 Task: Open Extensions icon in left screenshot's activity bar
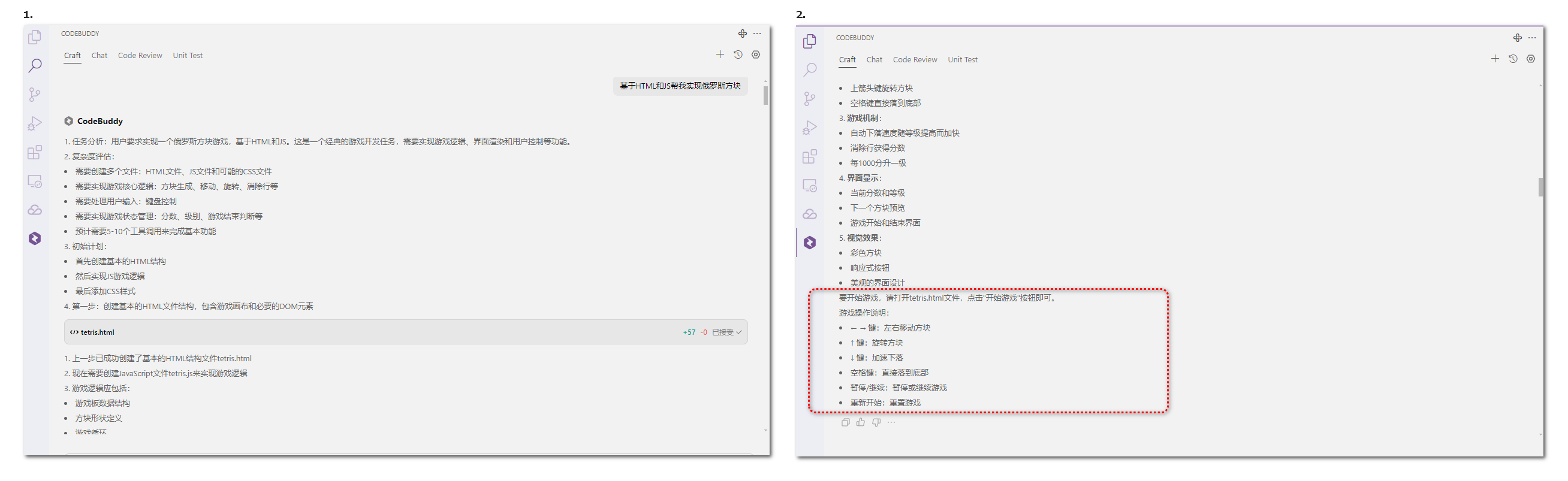point(35,152)
